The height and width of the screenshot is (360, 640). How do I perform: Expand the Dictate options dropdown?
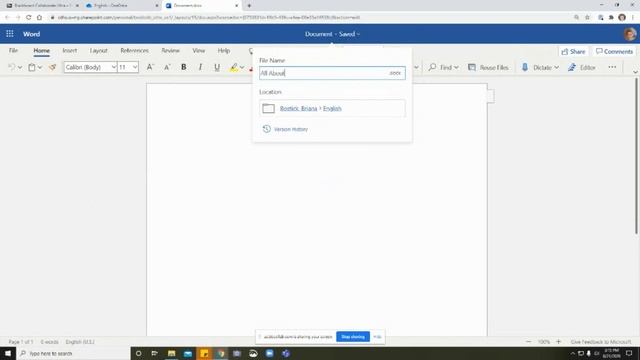pyautogui.click(x=556, y=68)
